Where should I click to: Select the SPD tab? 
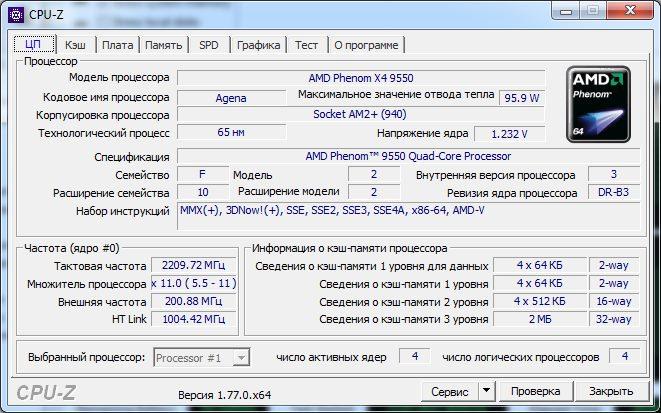tap(209, 45)
